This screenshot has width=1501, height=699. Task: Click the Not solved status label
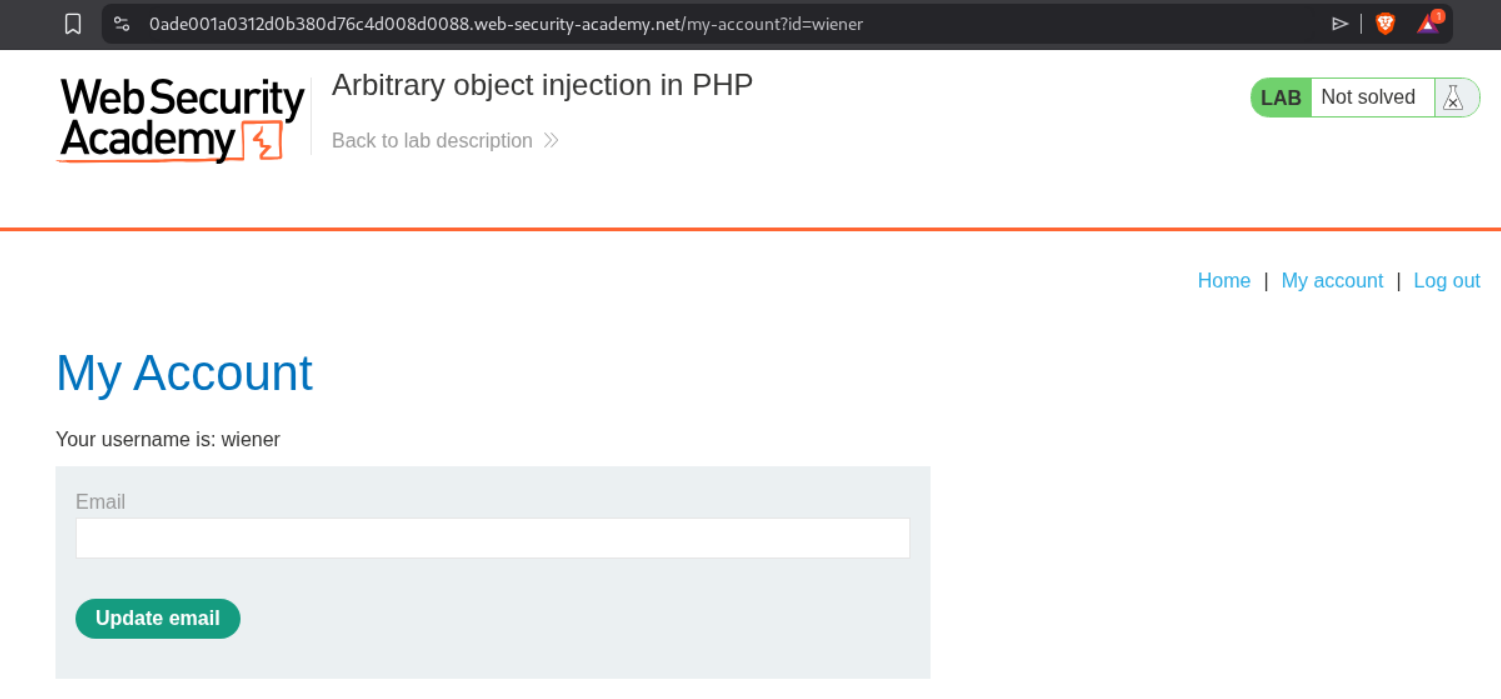(1368, 98)
